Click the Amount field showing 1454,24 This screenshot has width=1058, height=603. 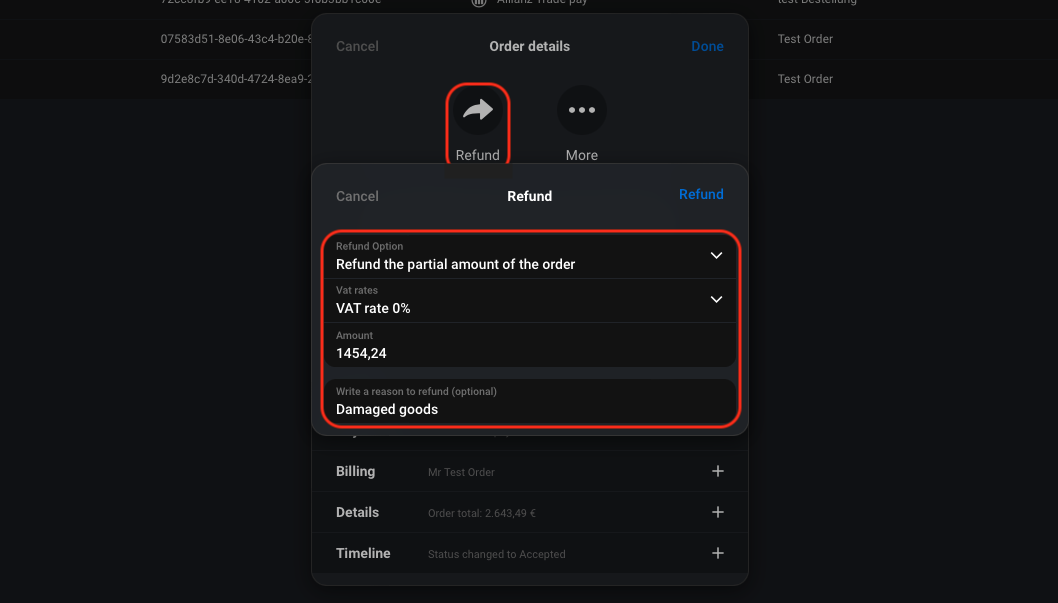(x=530, y=345)
